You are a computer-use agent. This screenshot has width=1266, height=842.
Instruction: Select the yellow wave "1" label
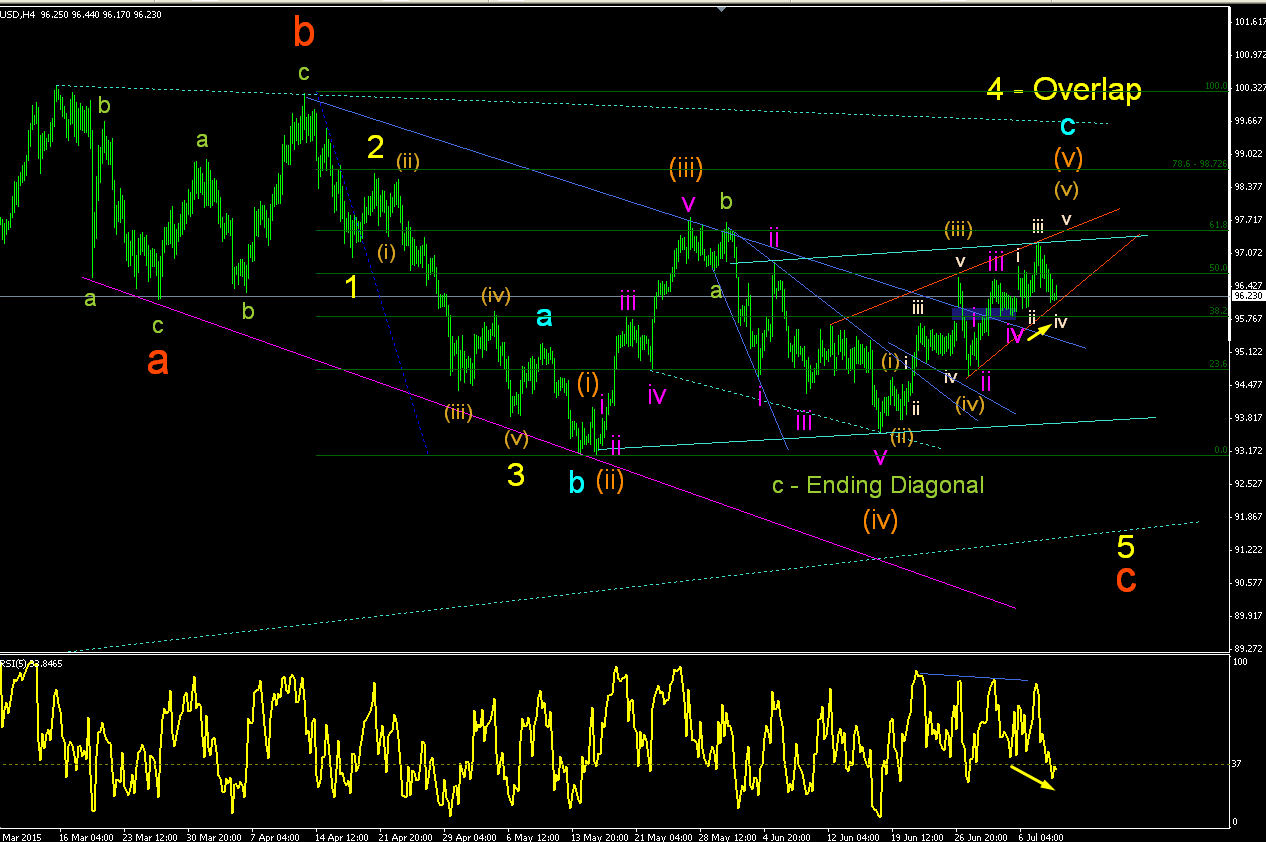351,287
